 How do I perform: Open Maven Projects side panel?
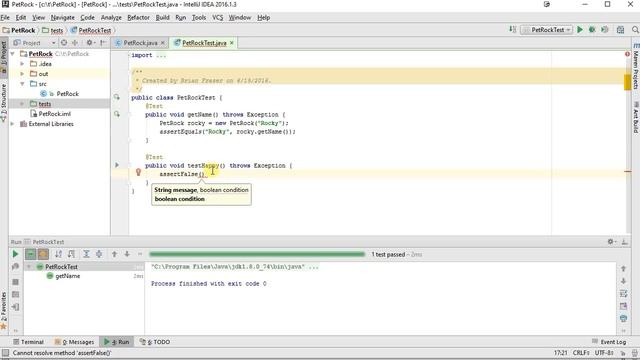pos(636,66)
